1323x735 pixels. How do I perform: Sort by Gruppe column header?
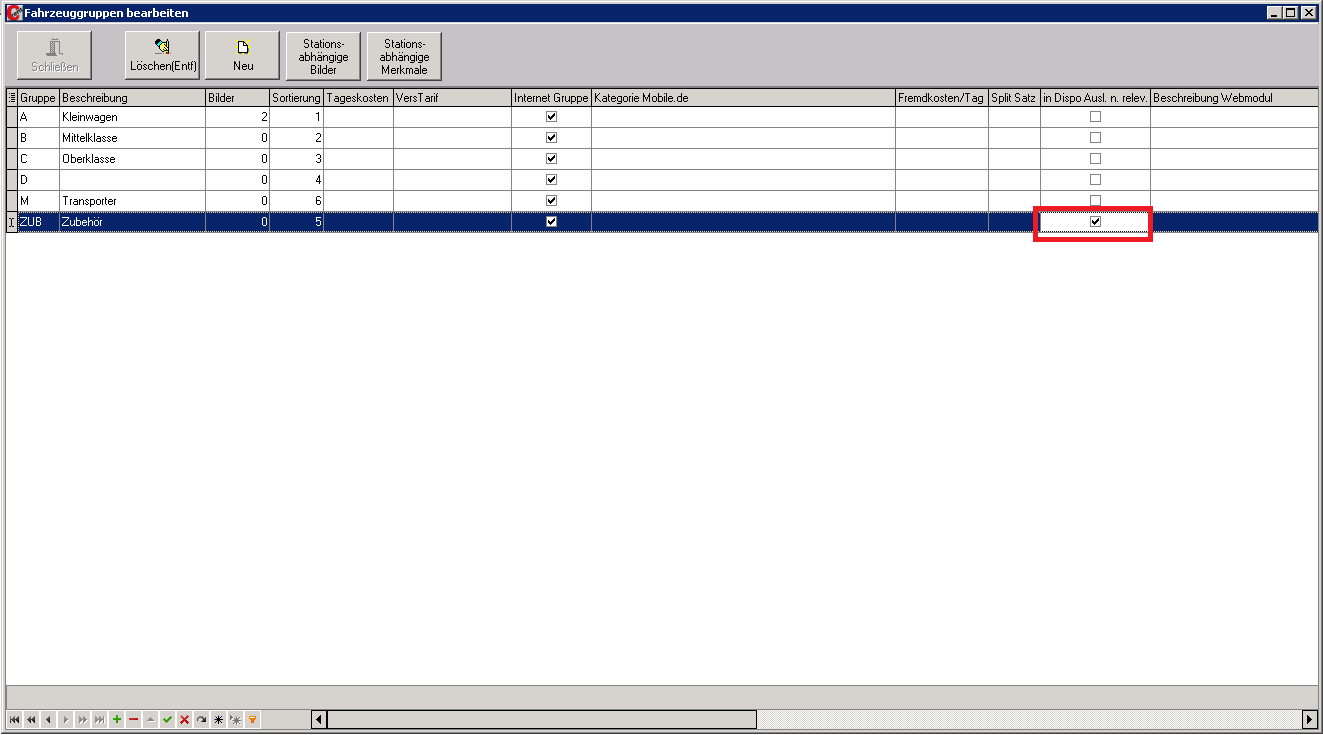coord(38,98)
